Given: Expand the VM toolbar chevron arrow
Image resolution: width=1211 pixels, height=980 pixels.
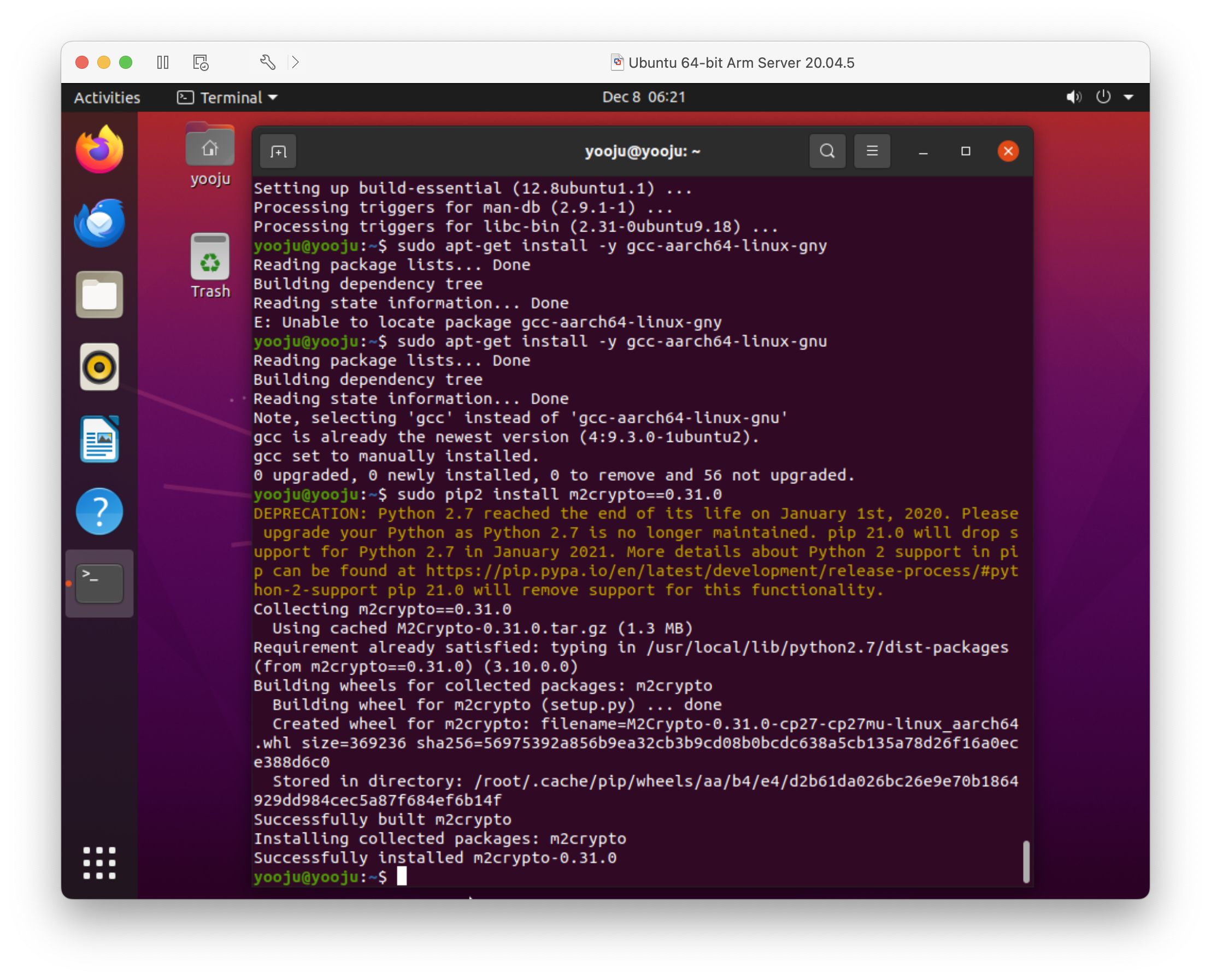Looking at the screenshot, I should 295,62.
